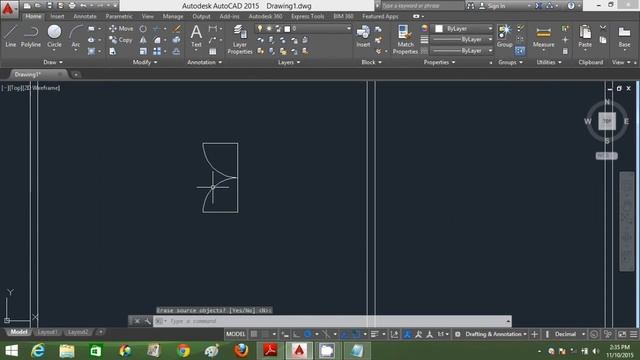Open the Output ribbon tab
Image resolution: width=640 pixels, height=360 pixels.
(x=201, y=17)
